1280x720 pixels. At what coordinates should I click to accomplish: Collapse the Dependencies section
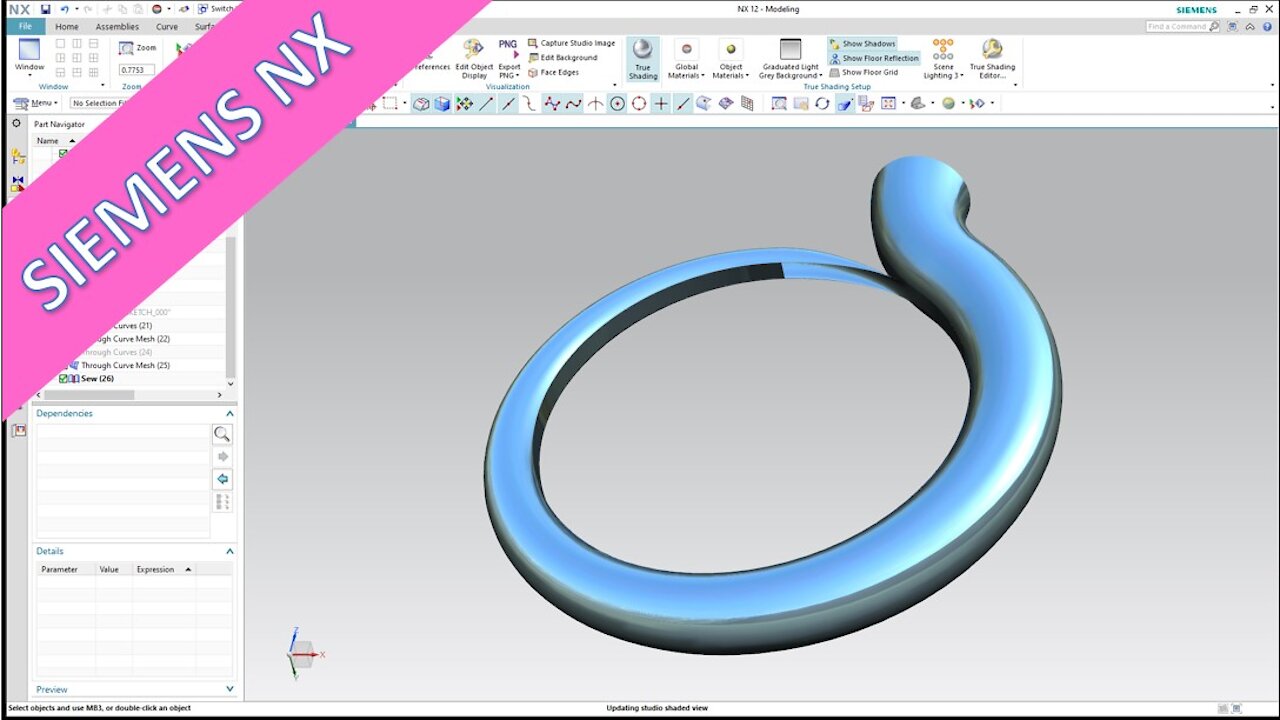coord(229,413)
